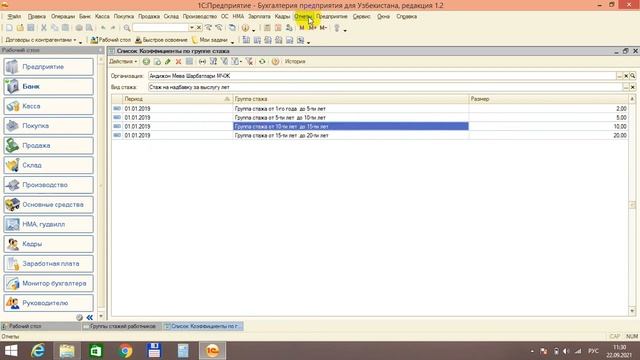Open list help with orange question icon
Viewport: 640px width, 360px height.
point(276,62)
